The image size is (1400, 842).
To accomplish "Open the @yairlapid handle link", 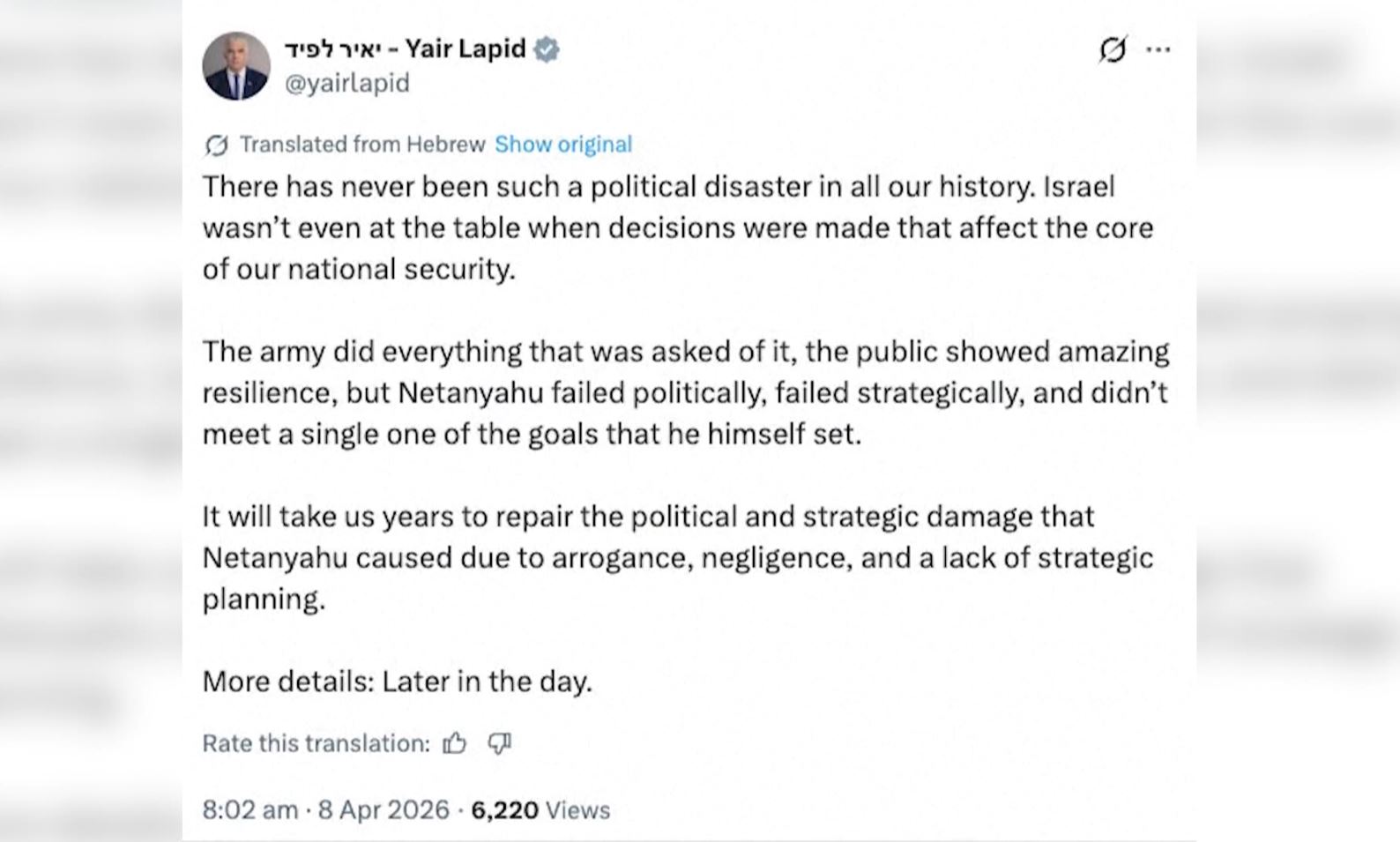I will point(346,83).
